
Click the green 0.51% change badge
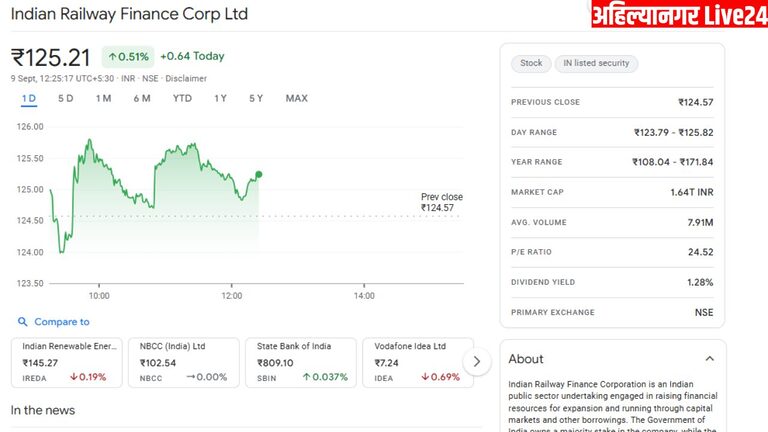click(127, 56)
